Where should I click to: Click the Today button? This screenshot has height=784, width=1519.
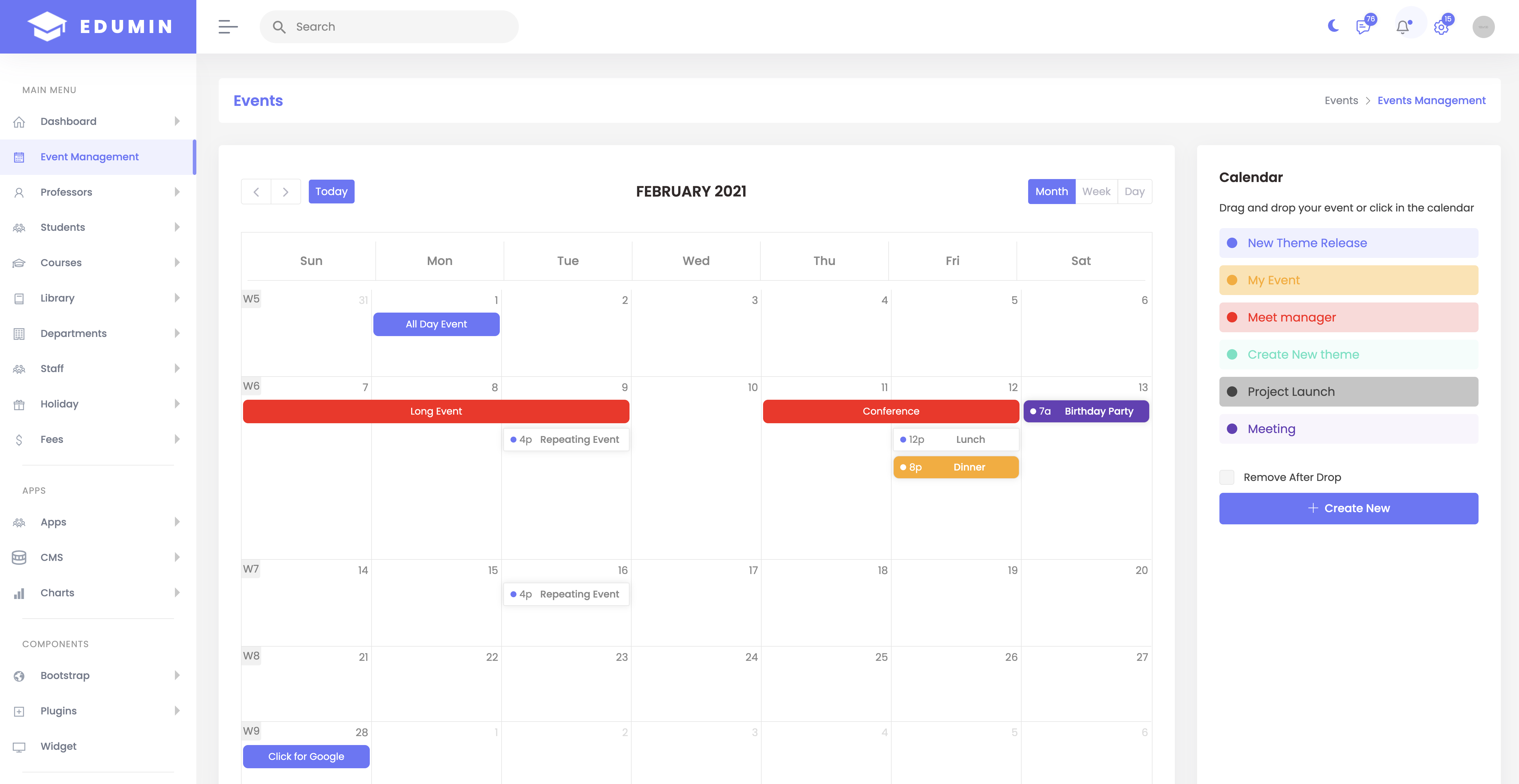pyautogui.click(x=331, y=192)
